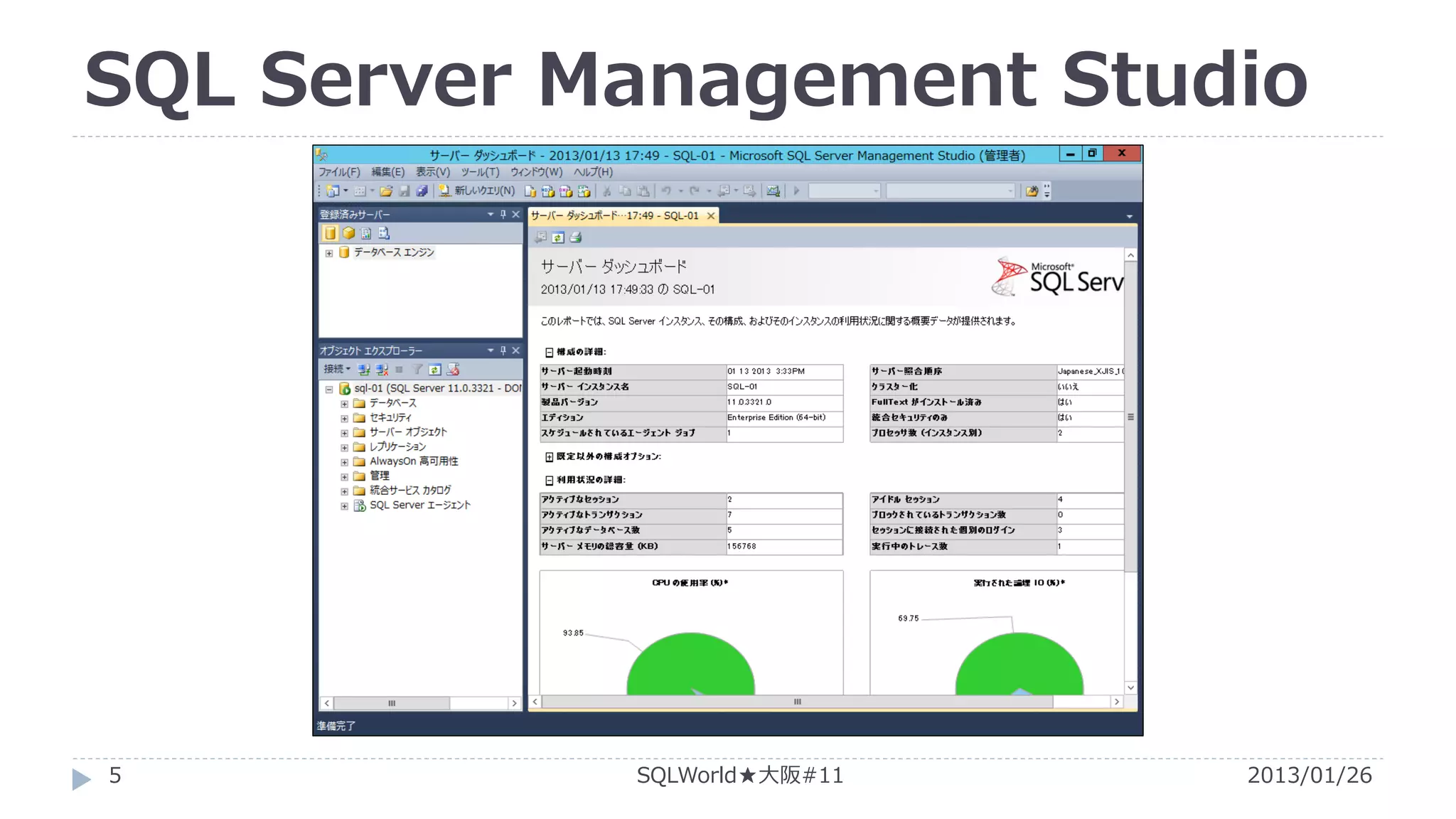
Task: Open the ヘルプ(H) menu
Action: tap(593, 172)
